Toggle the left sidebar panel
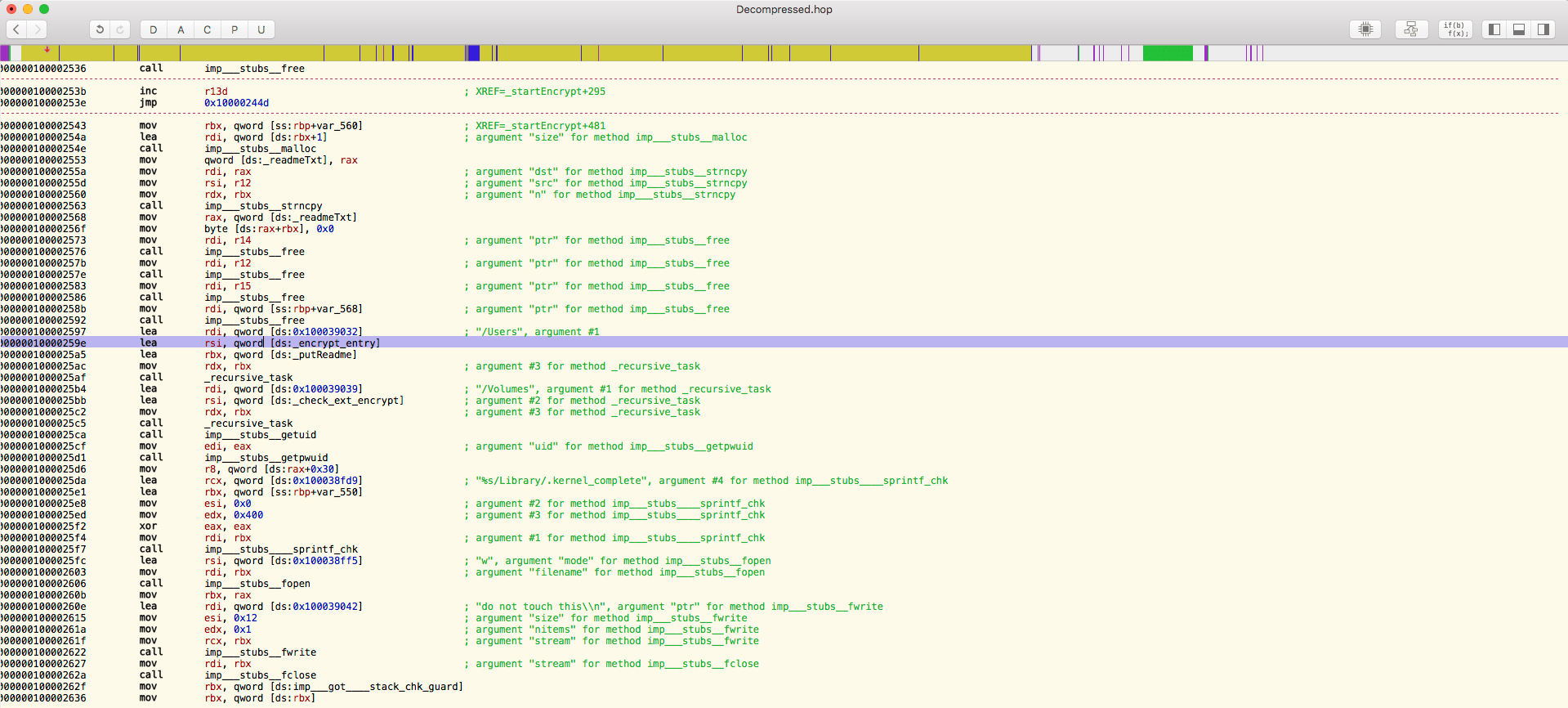1568x708 pixels. tap(1494, 29)
